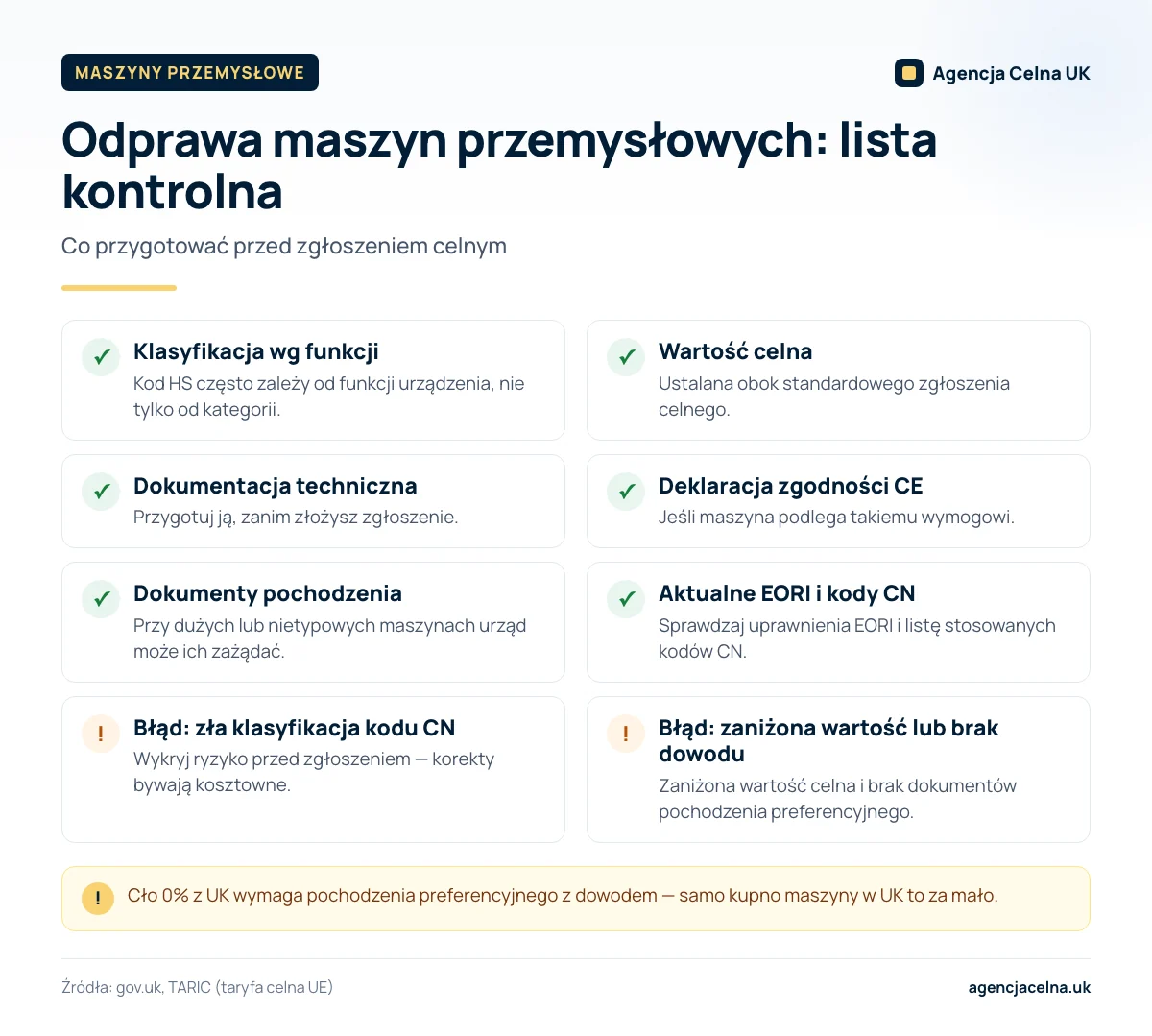The image size is (1152, 1036).
Task: Click text Ustalana obok standardowego zgłoszenia celnego
Action: pos(834,397)
